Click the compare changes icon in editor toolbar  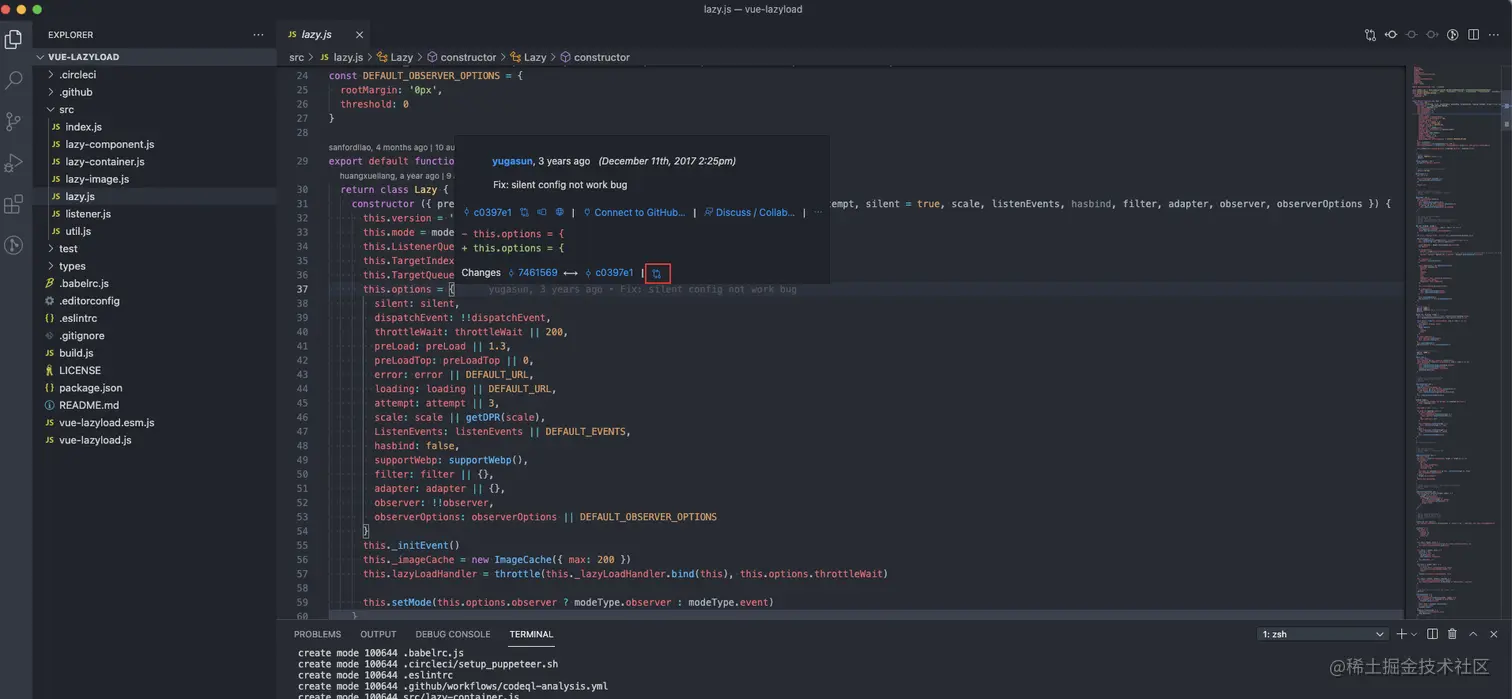(1370, 35)
